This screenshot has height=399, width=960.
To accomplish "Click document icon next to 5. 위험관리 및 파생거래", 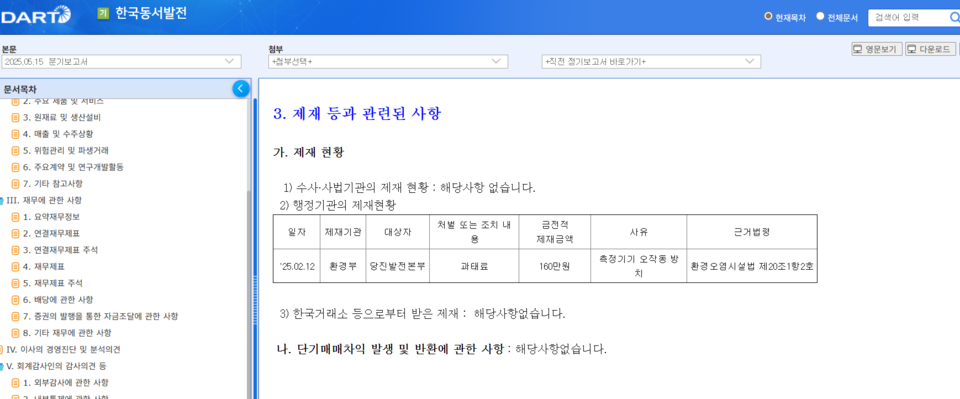I will [15, 151].
